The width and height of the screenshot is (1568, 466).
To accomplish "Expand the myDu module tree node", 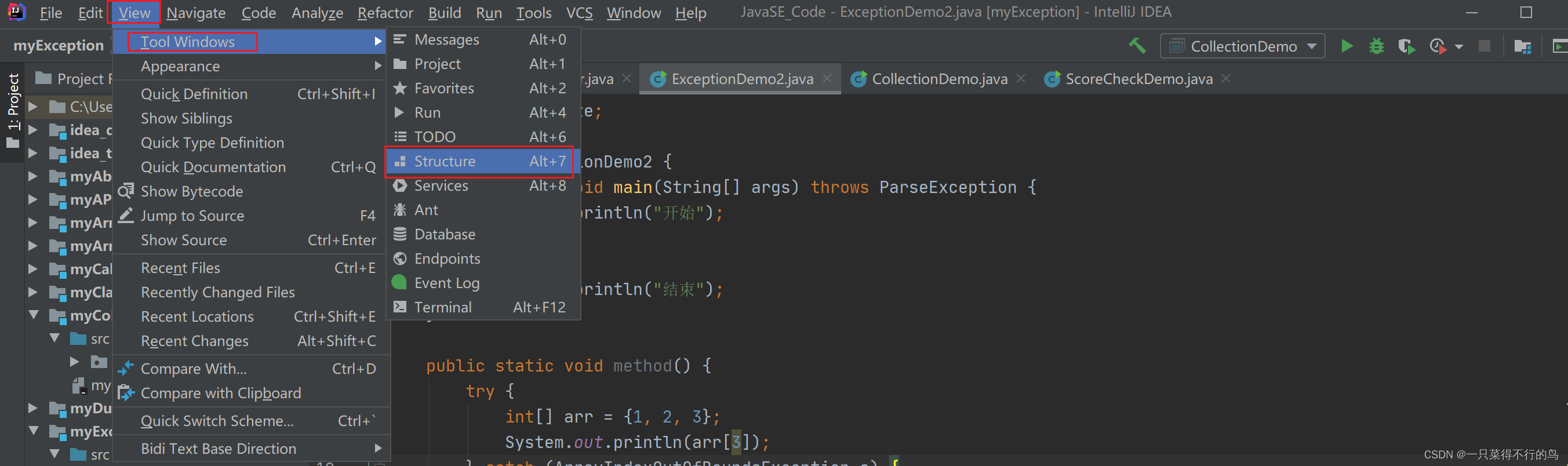I will click(34, 408).
